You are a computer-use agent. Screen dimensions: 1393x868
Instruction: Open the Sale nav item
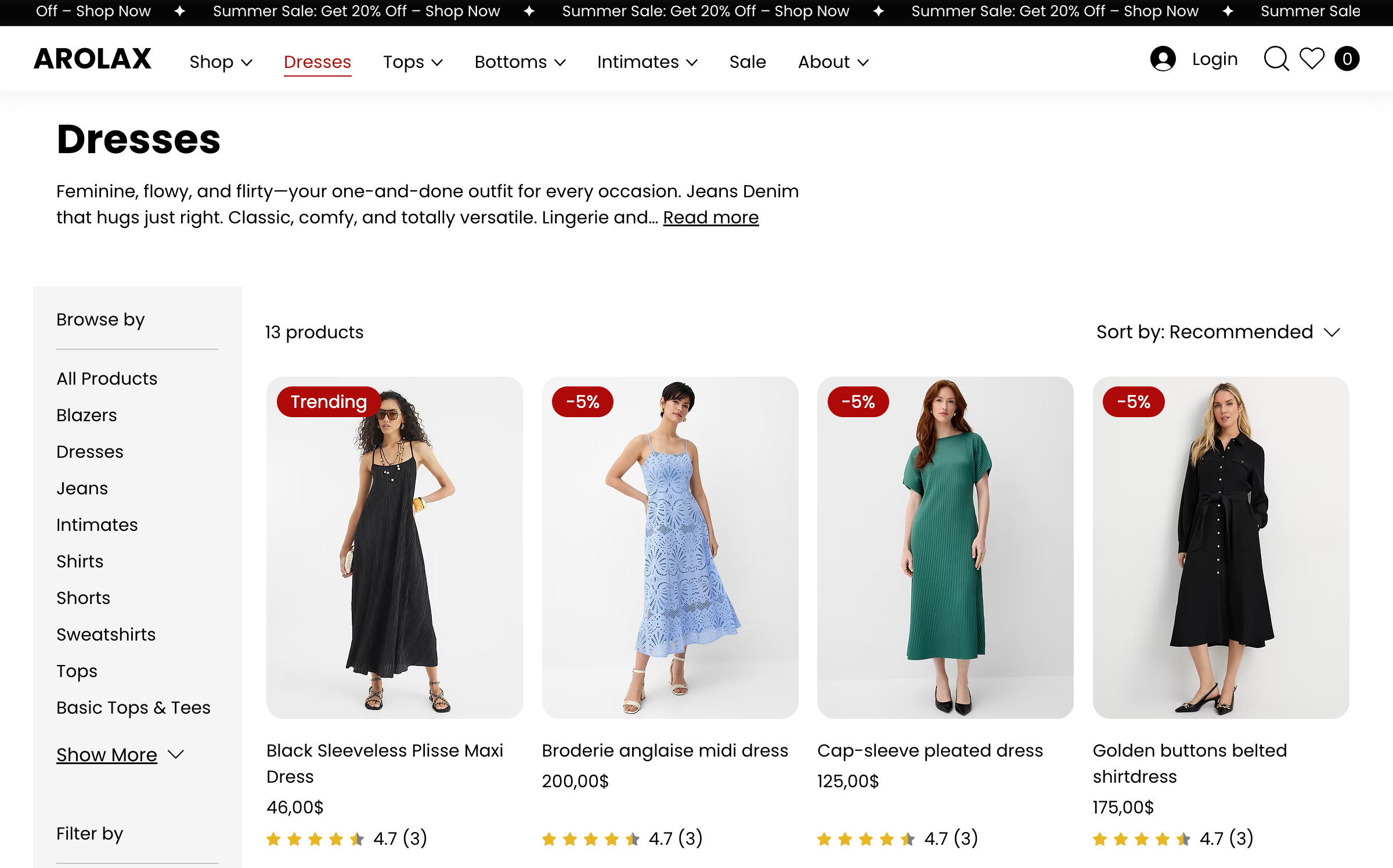coord(748,62)
